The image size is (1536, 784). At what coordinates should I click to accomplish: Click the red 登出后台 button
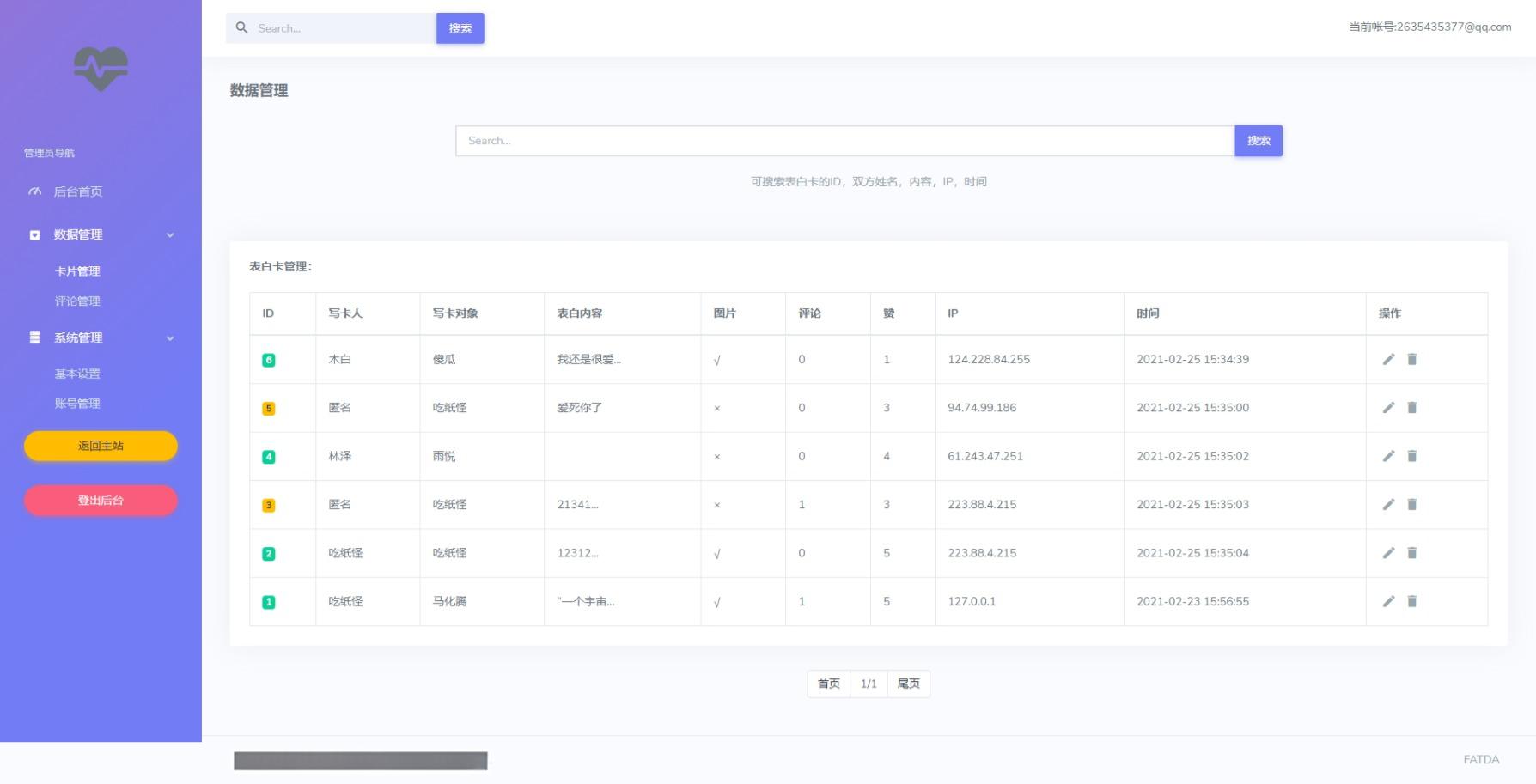[101, 501]
